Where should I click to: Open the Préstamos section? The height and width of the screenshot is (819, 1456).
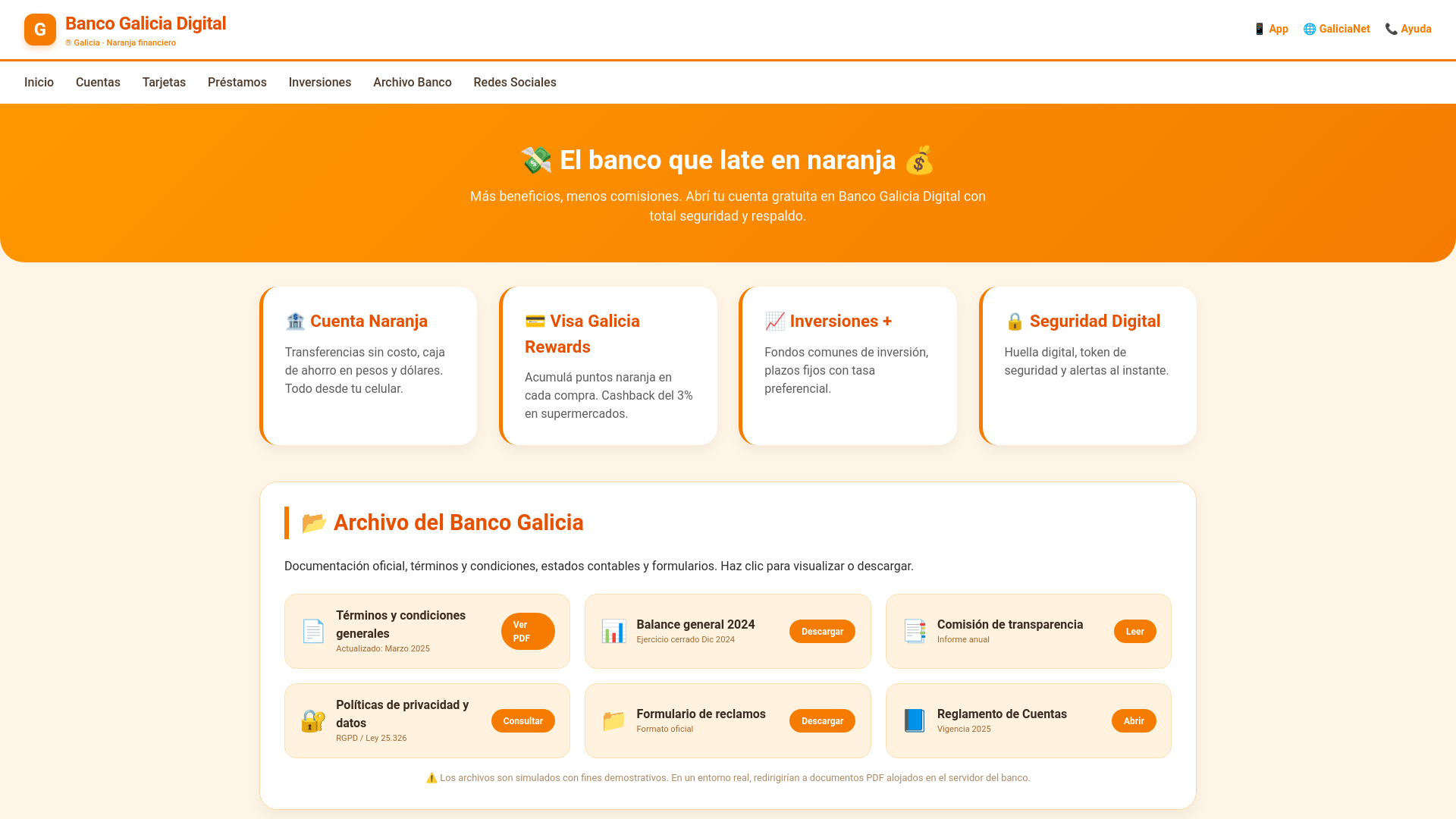[x=237, y=82]
